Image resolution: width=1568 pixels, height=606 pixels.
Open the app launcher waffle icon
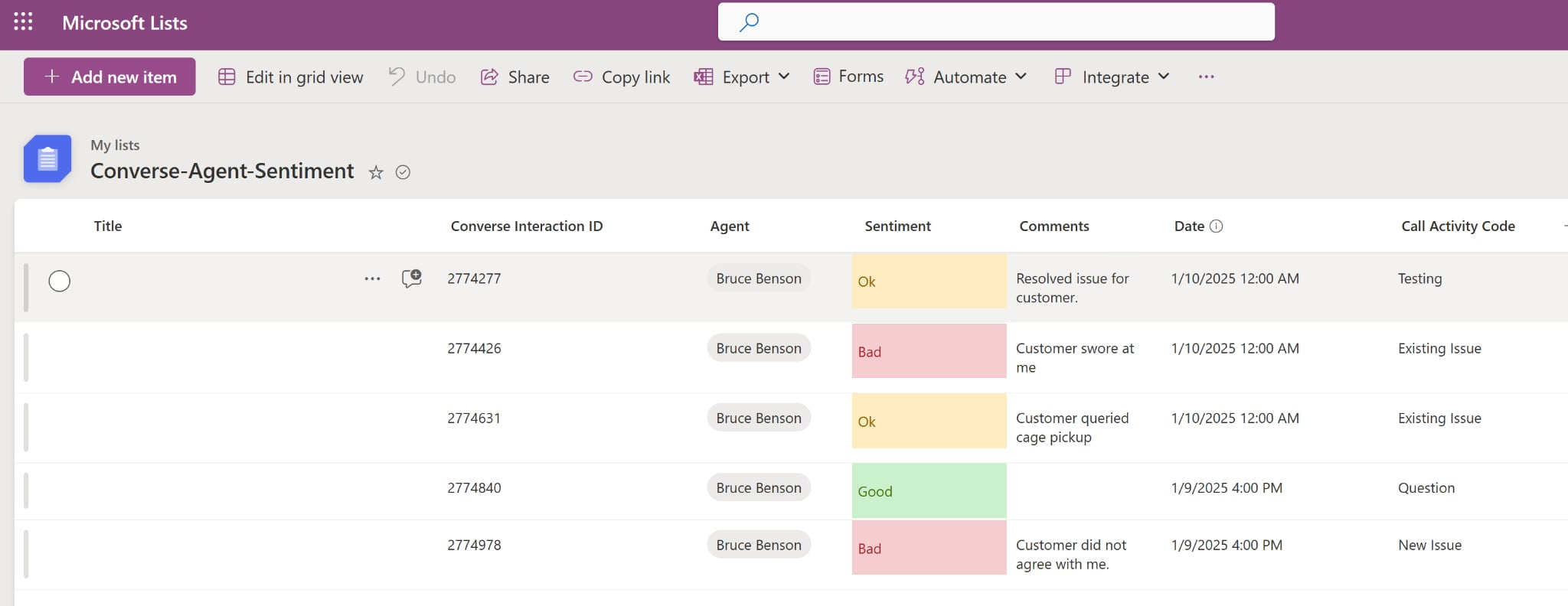click(x=23, y=22)
